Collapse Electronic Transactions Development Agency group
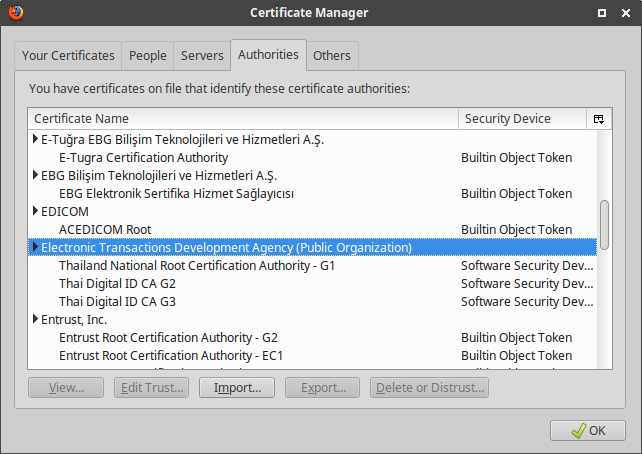 tap(36, 248)
